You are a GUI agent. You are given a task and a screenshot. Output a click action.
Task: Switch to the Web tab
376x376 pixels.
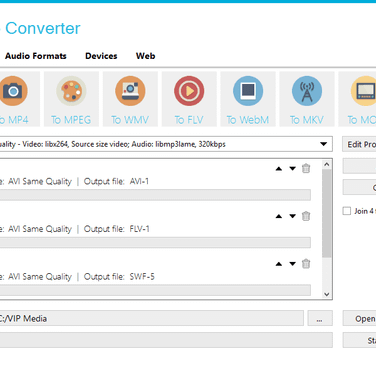[145, 56]
